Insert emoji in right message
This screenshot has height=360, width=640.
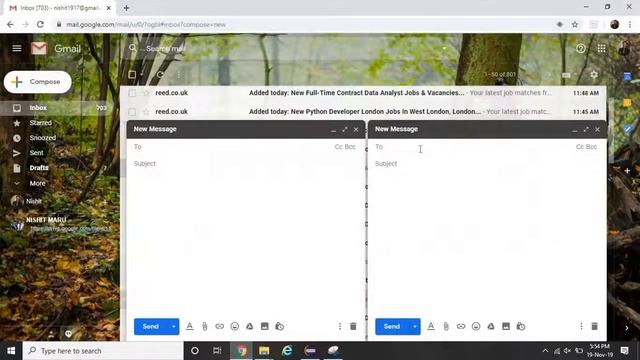(476, 327)
